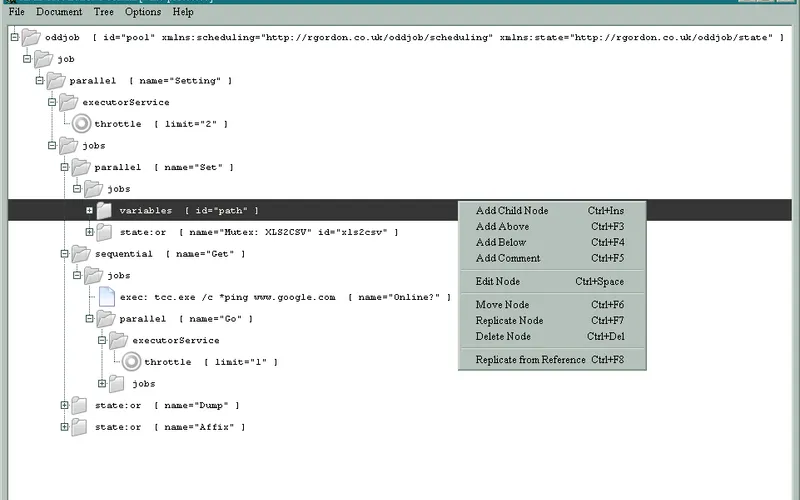This screenshot has height=500, width=800.
Task: Collapse the parallel Set node
Action: pos(64,167)
